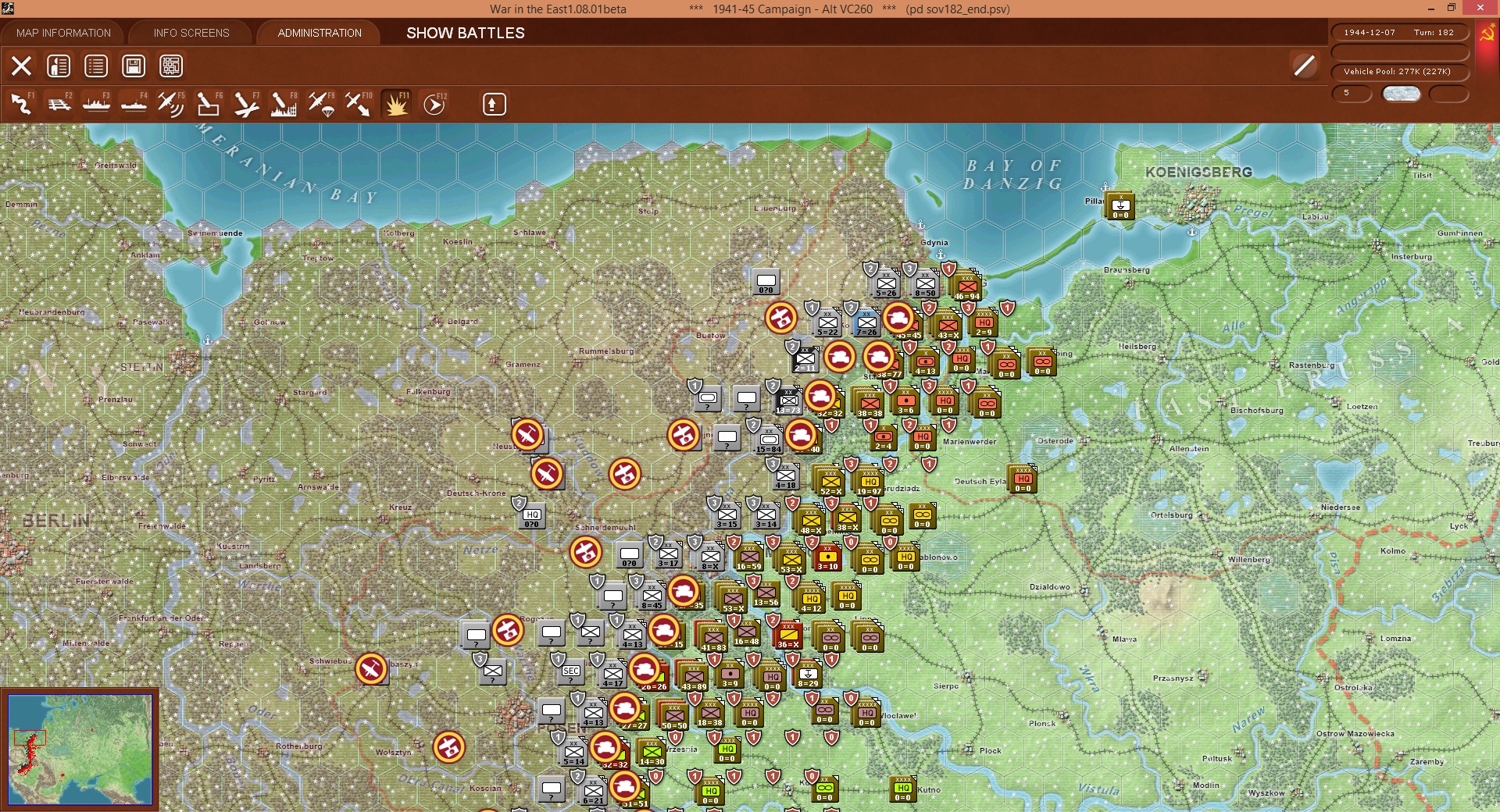Image resolution: width=1500 pixels, height=812 pixels.
Task: Select the 8=50 German unit counter
Action: pyautogui.click(x=925, y=284)
